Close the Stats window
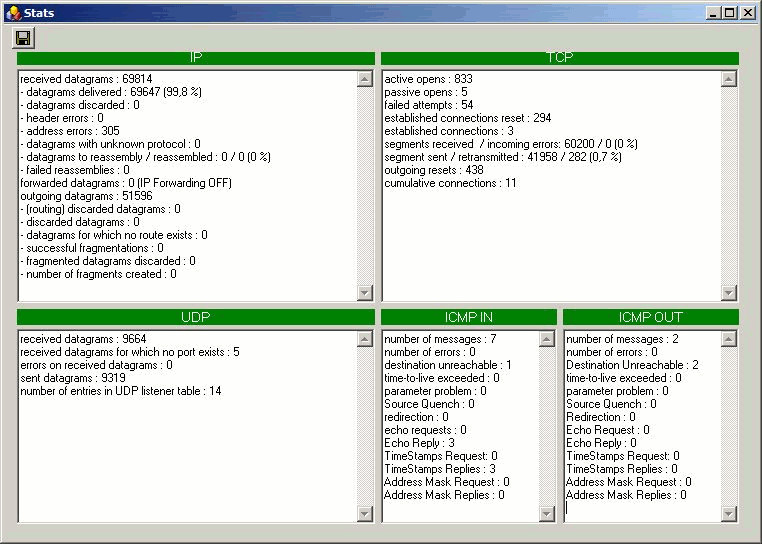 point(747,13)
